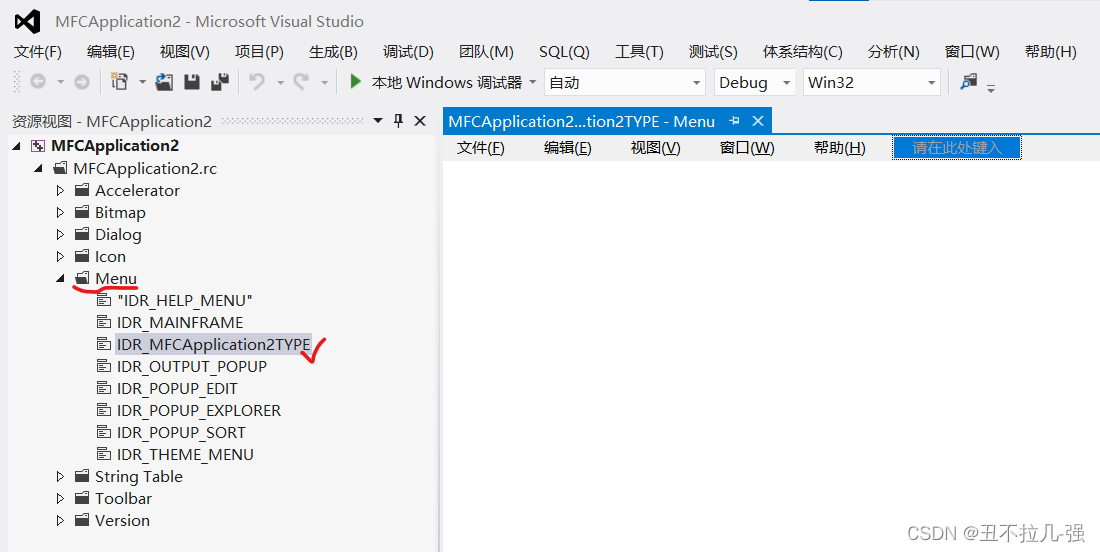Image resolution: width=1100 pixels, height=552 pixels.
Task: Click the Find in Files toolbar icon
Action: click(x=969, y=82)
